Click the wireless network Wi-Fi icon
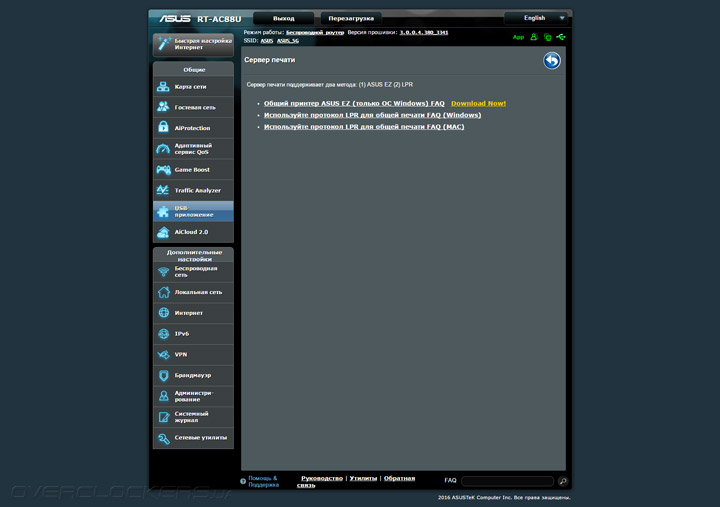Viewport: 720px width, 507px height. click(163, 272)
